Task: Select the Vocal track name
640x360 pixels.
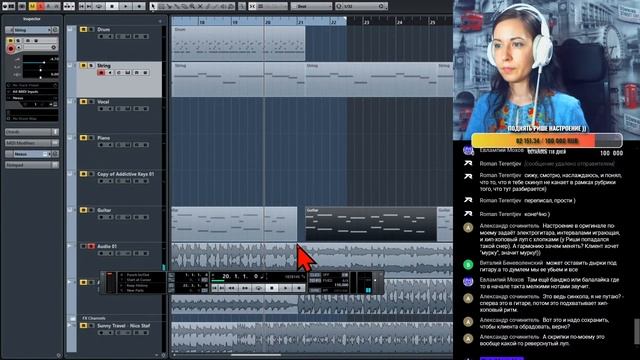Action: point(103,102)
